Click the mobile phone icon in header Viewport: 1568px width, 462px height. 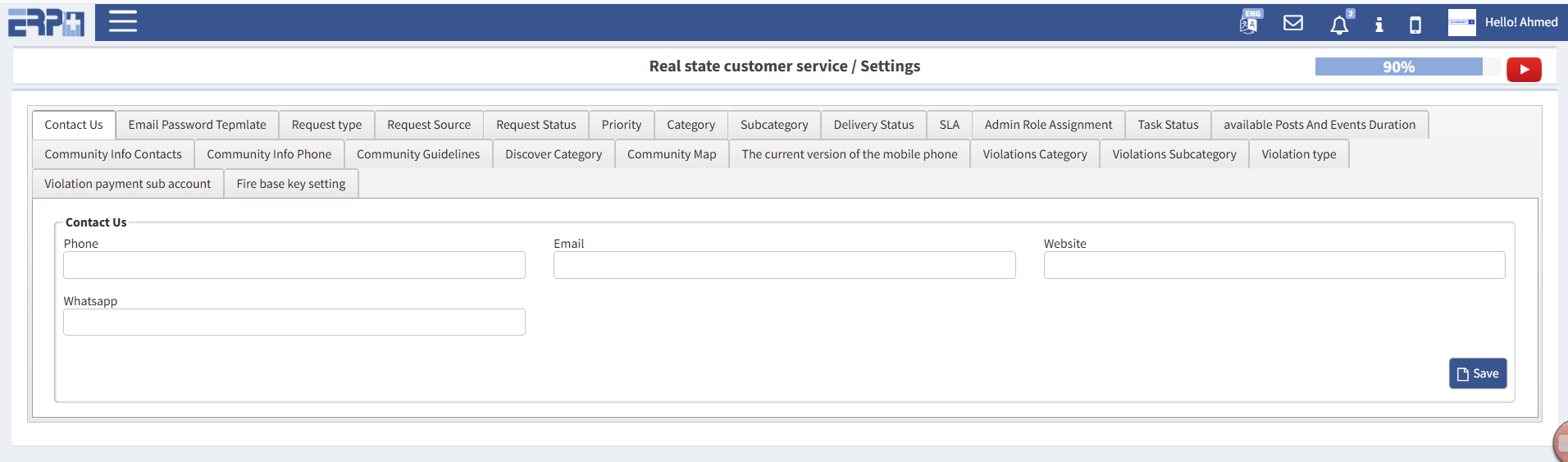pyautogui.click(x=1415, y=25)
